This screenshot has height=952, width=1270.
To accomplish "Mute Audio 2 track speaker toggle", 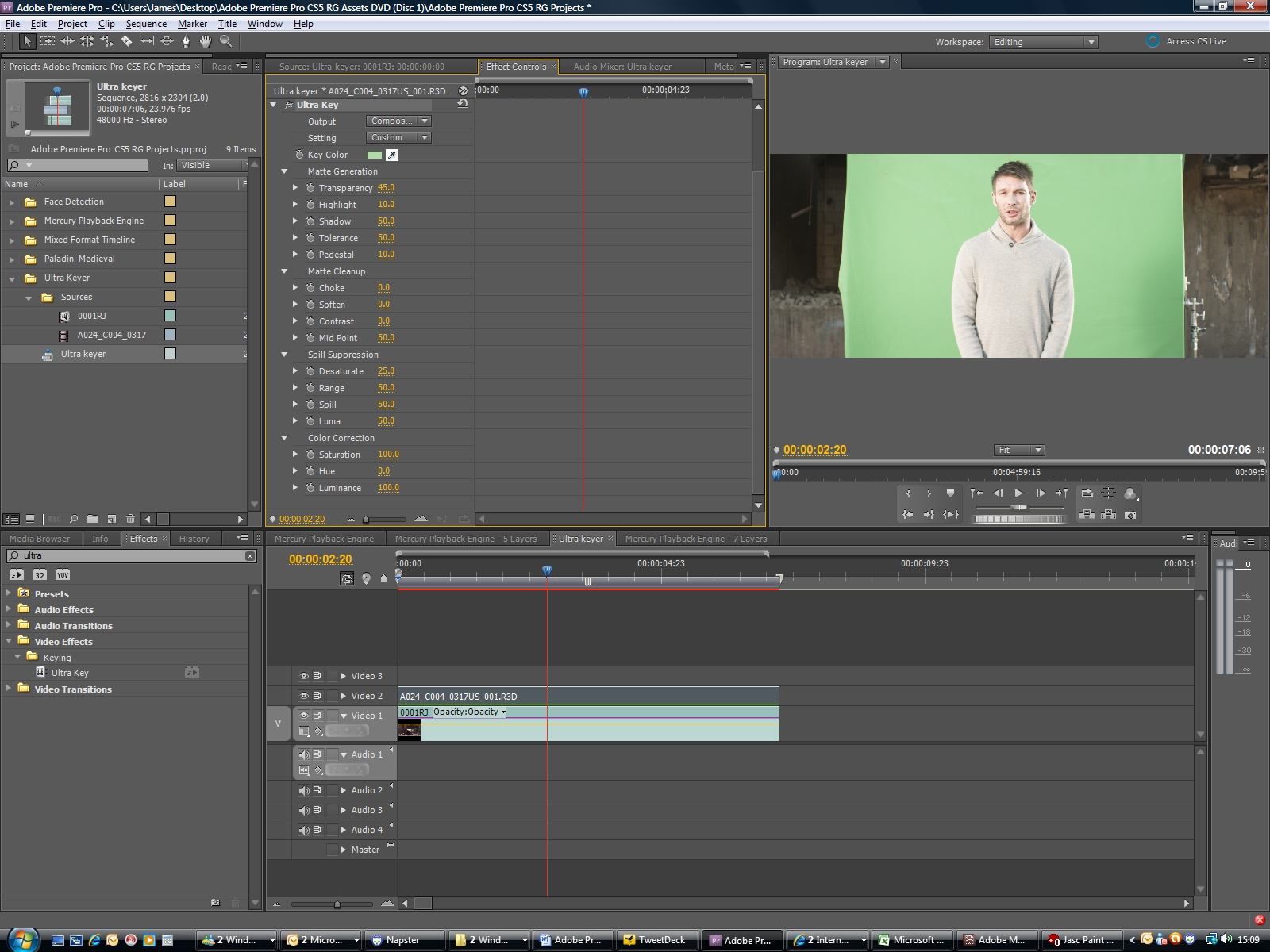I will click(303, 790).
